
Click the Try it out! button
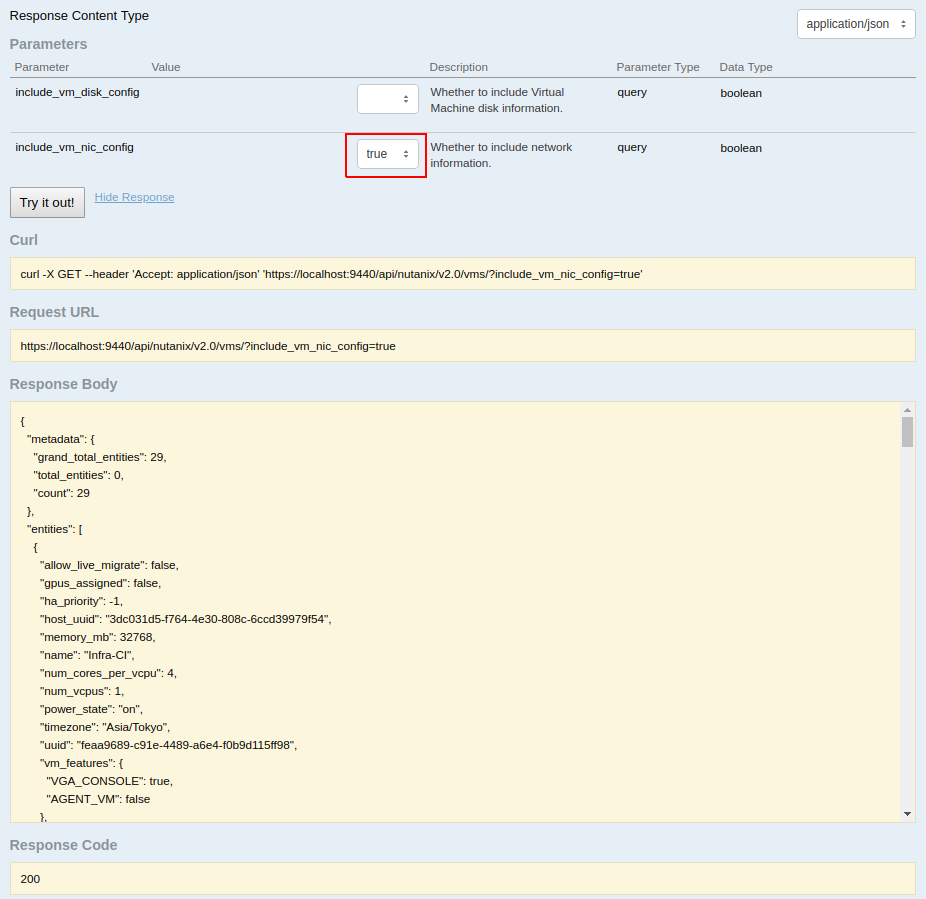pos(47,202)
